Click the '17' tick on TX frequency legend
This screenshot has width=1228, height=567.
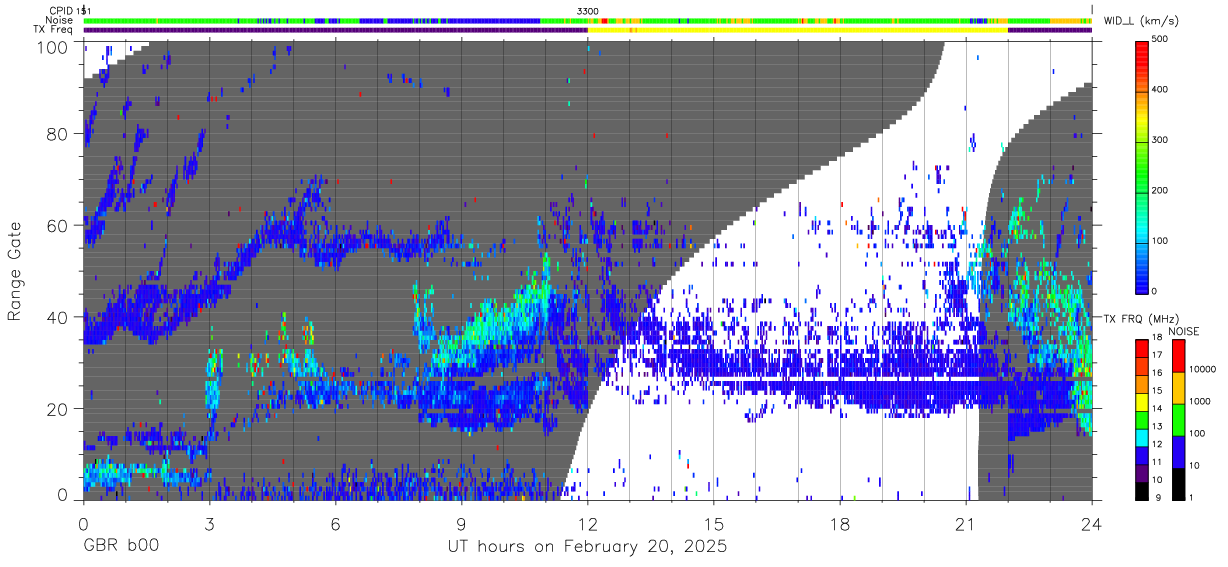pos(1157,356)
